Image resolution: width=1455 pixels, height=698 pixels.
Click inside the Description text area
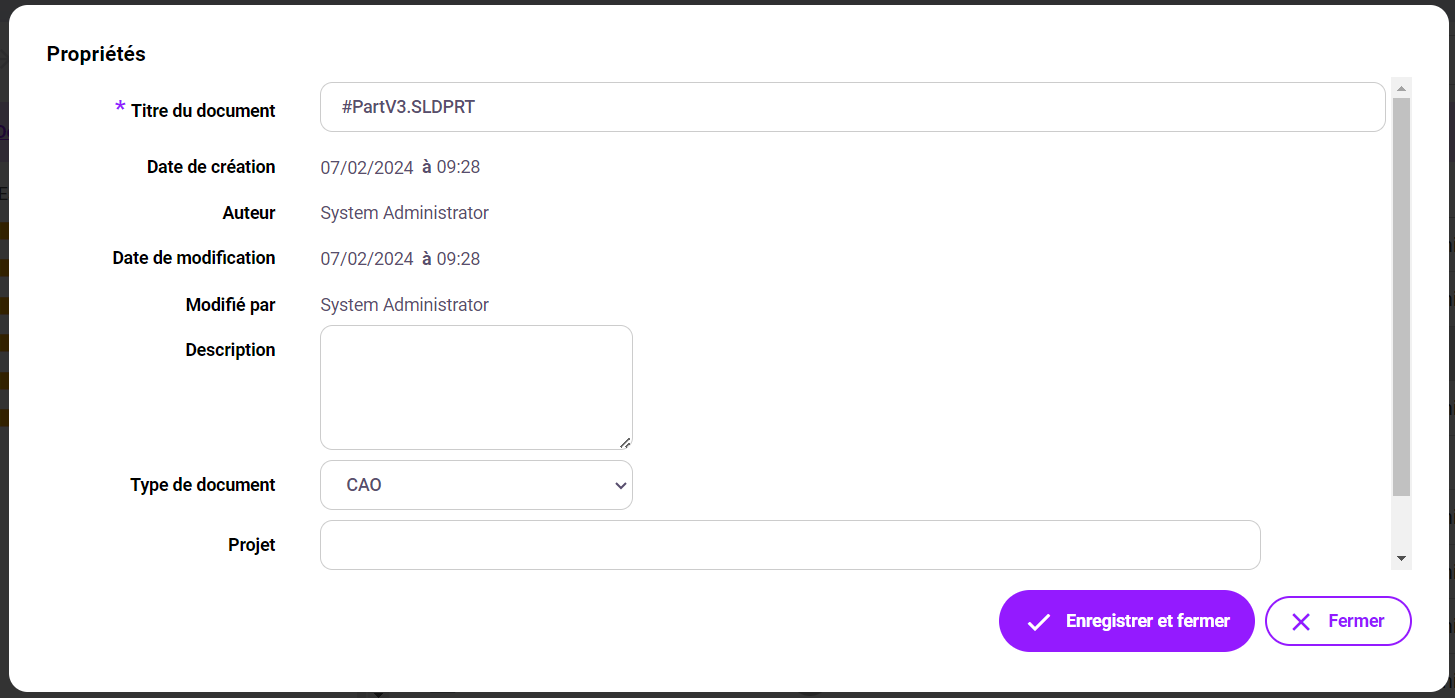click(x=476, y=387)
